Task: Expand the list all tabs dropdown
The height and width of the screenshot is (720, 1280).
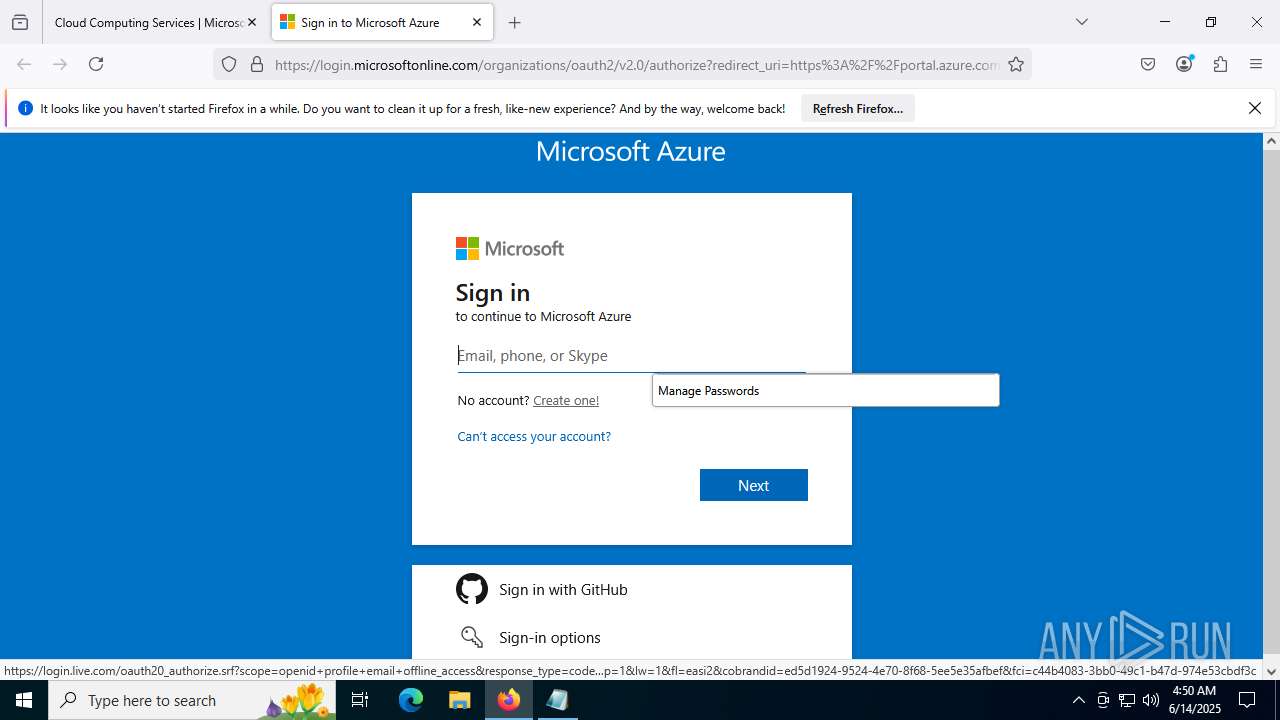Action: (x=1081, y=22)
